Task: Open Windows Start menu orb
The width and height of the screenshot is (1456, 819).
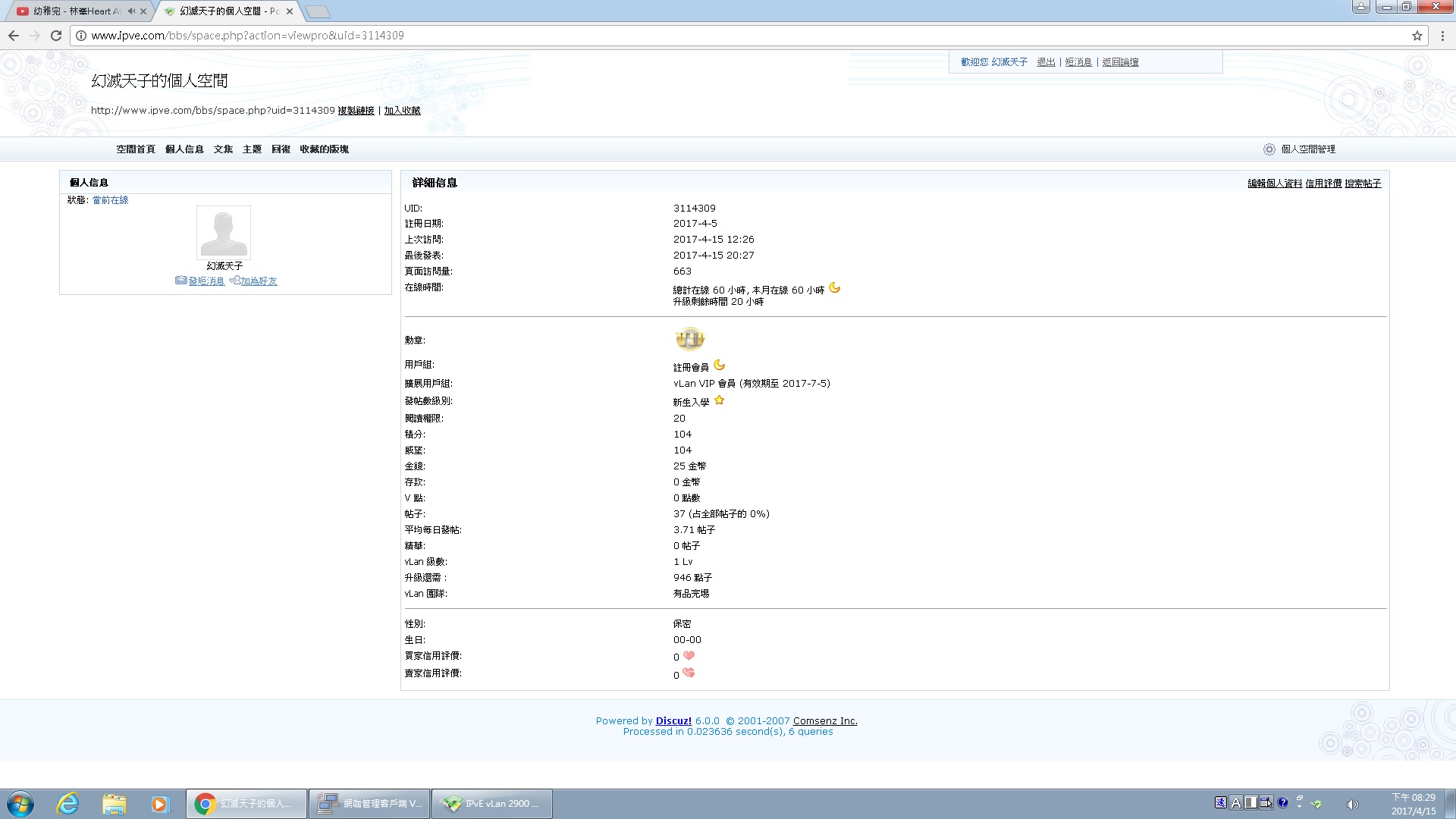Action: 20,804
